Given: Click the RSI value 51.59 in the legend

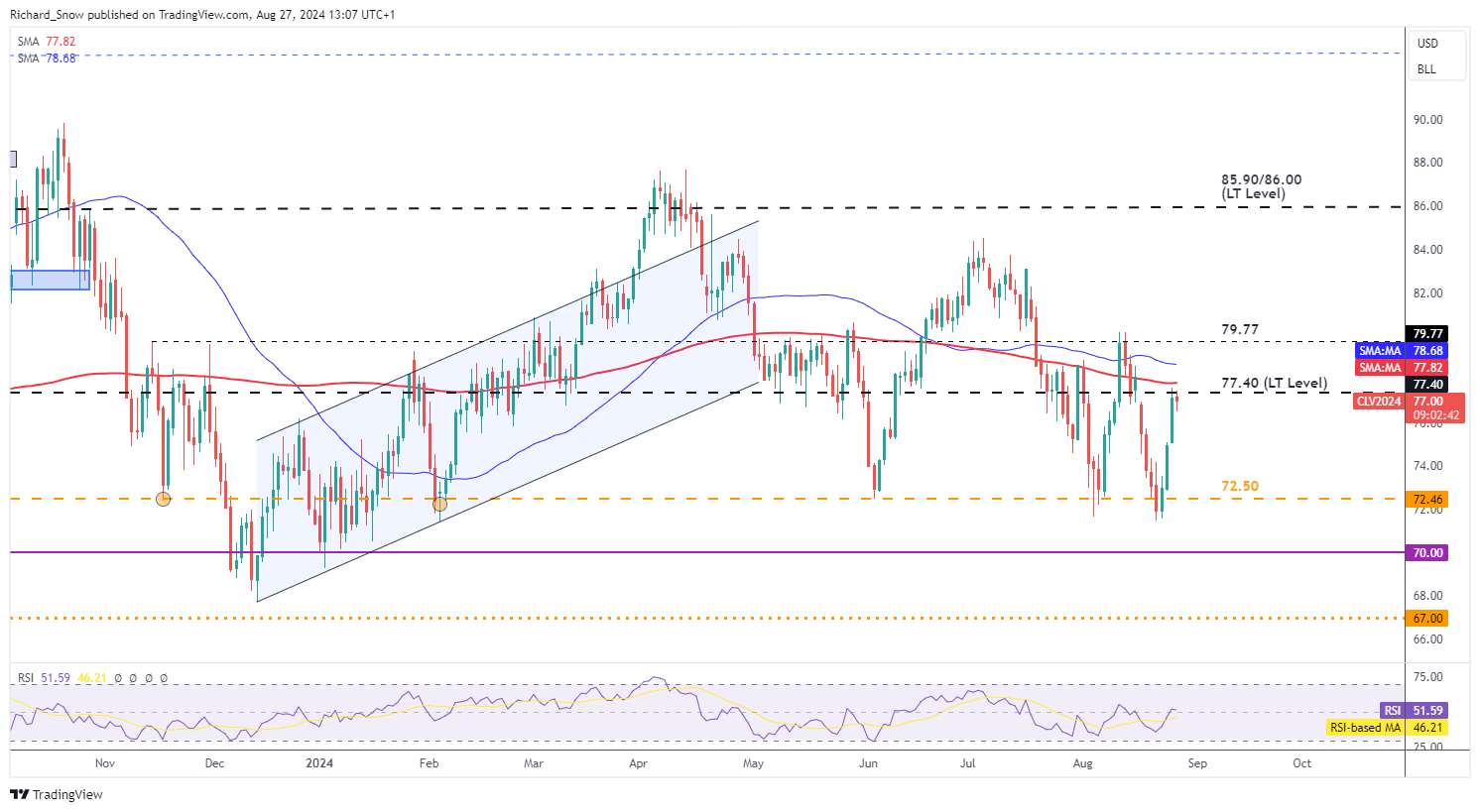Looking at the screenshot, I should (x=57, y=678).
